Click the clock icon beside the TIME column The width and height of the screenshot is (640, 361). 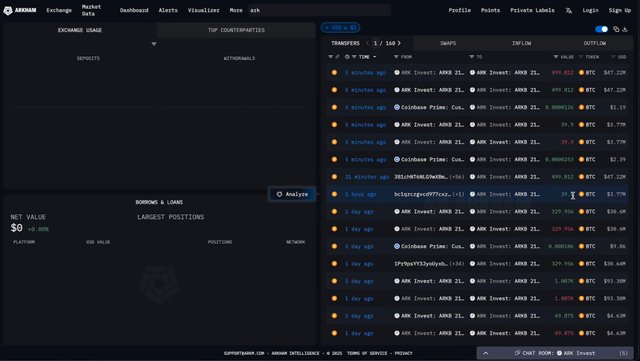pyautogui.click(x=347, y=57)
